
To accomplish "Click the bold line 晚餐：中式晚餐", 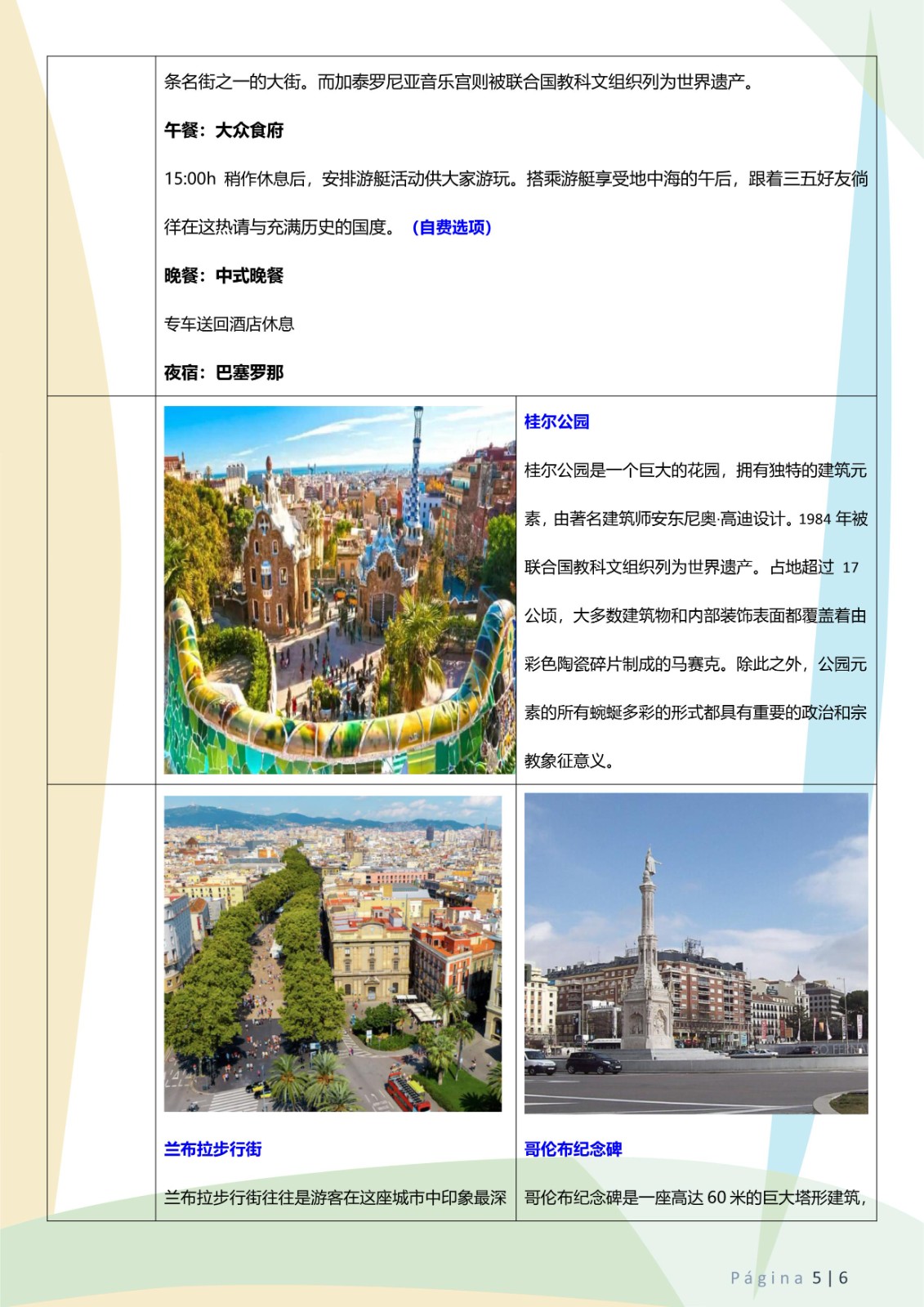I will (224, 275).
